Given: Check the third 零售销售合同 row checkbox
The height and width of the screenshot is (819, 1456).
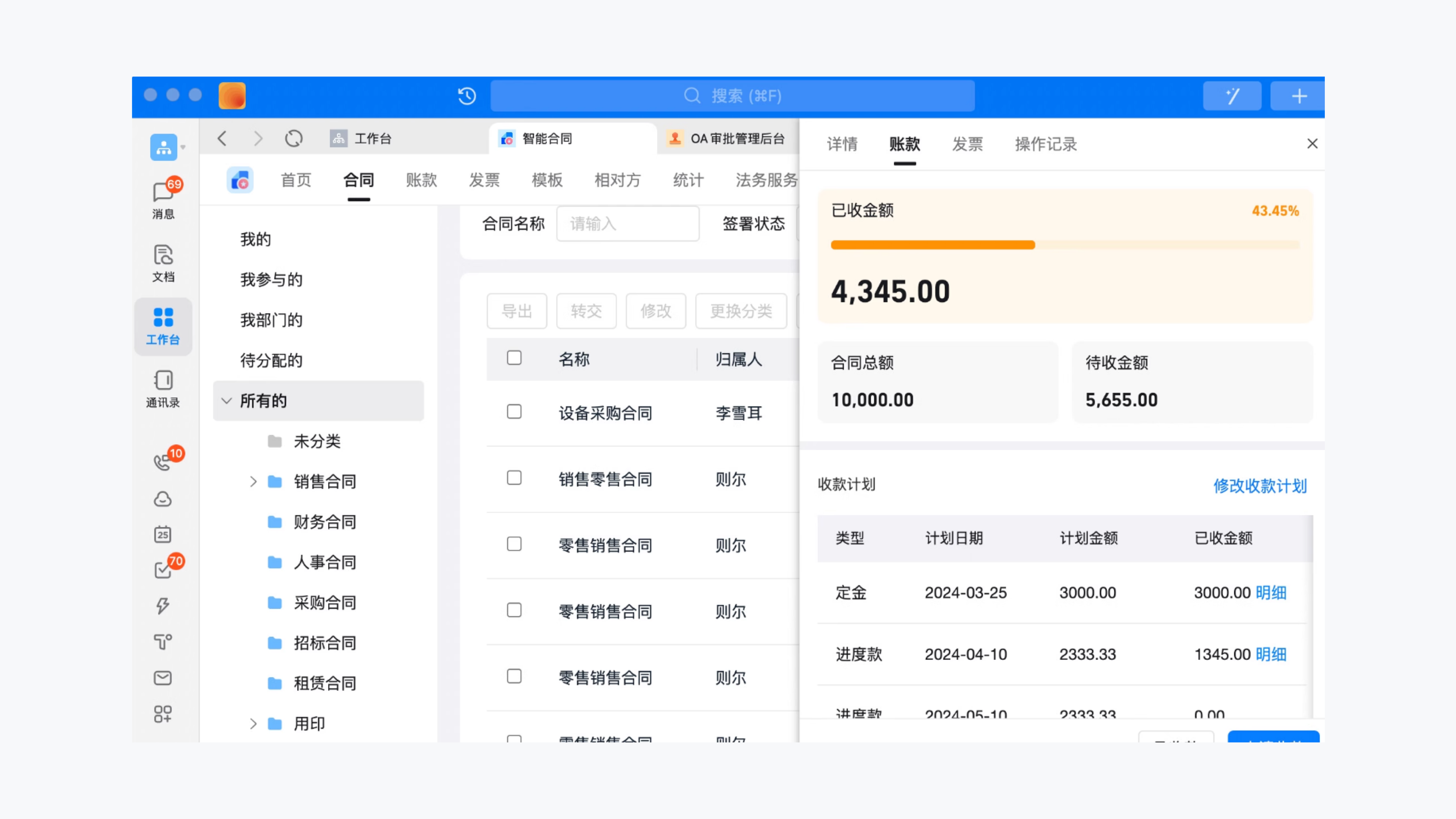Looking at the screenshot, I should [514, 676].
